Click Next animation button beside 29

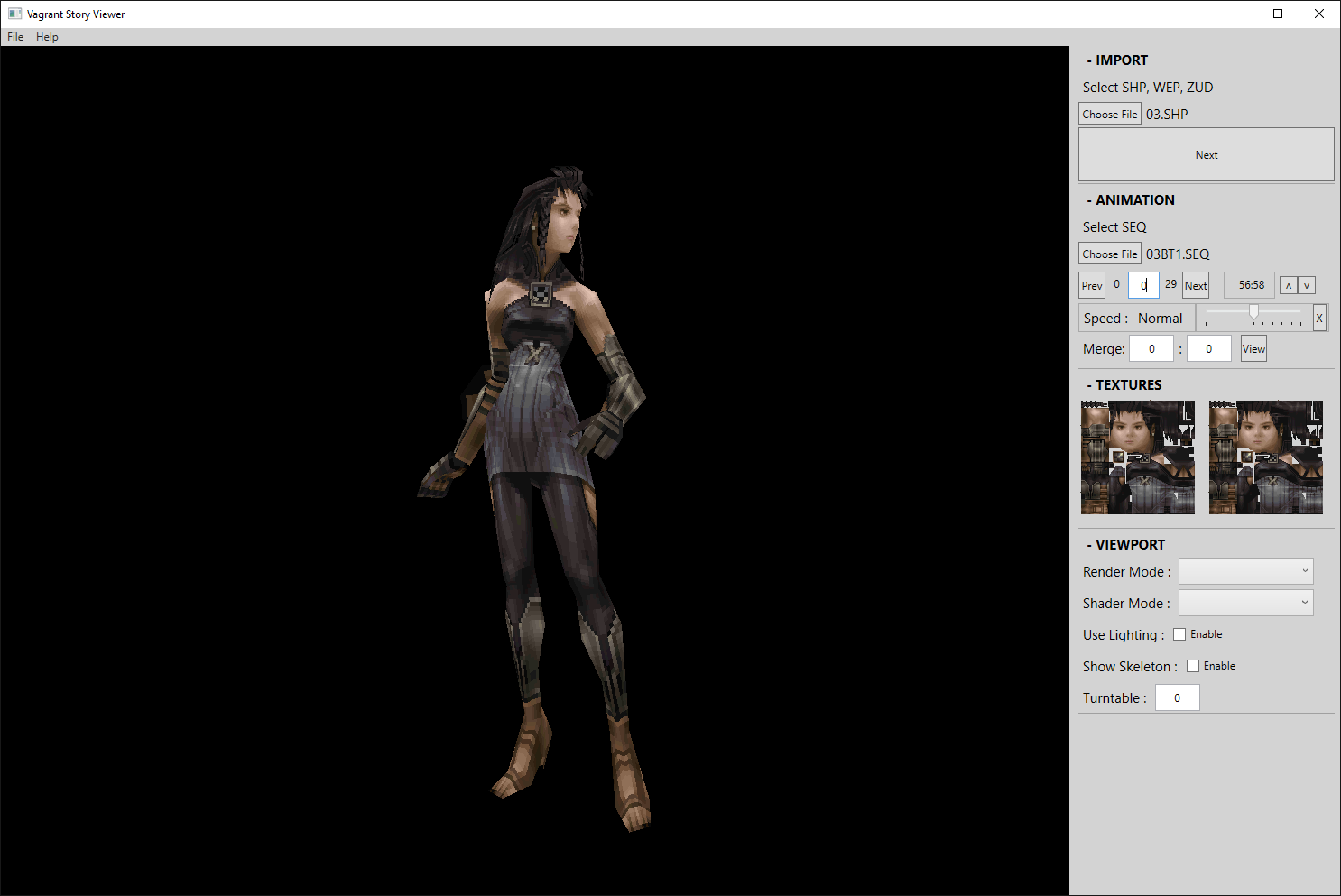pyautogui.click(x=1196, y=285)
